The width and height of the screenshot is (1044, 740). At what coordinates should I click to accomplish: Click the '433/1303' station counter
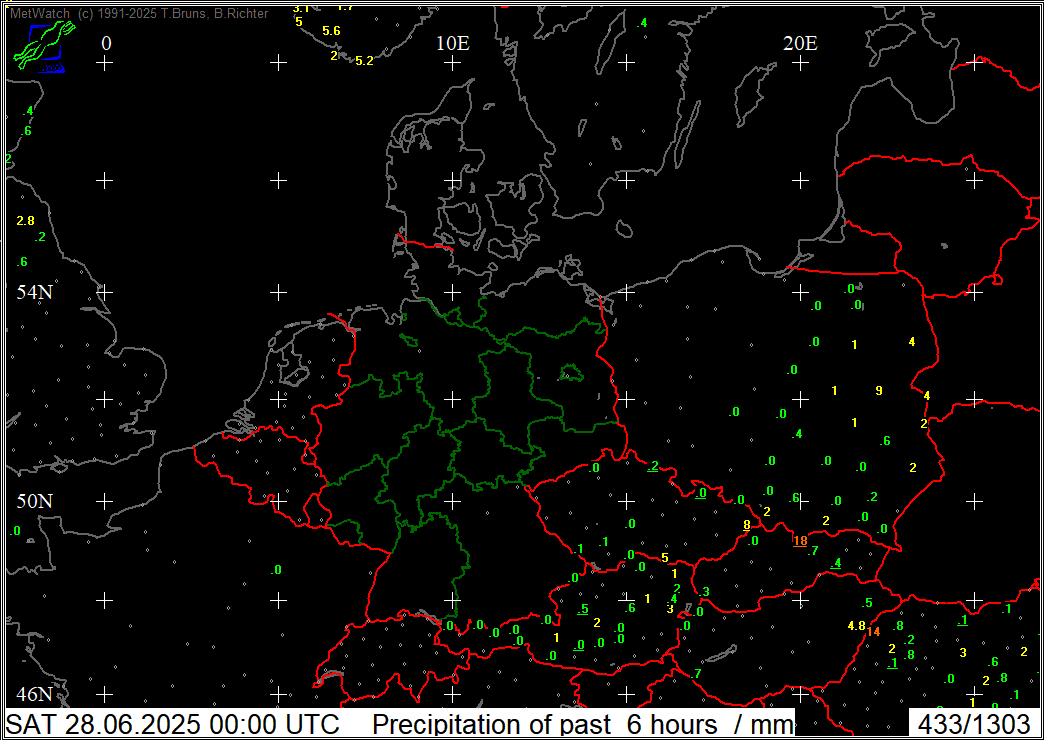[x=973, y=723]
